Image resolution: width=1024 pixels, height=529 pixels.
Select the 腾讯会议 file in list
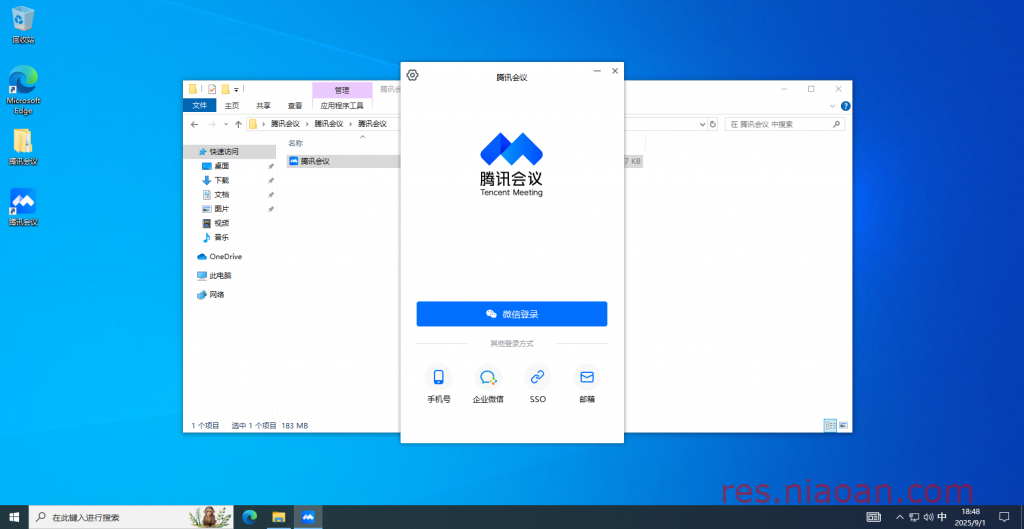[315, 161]
